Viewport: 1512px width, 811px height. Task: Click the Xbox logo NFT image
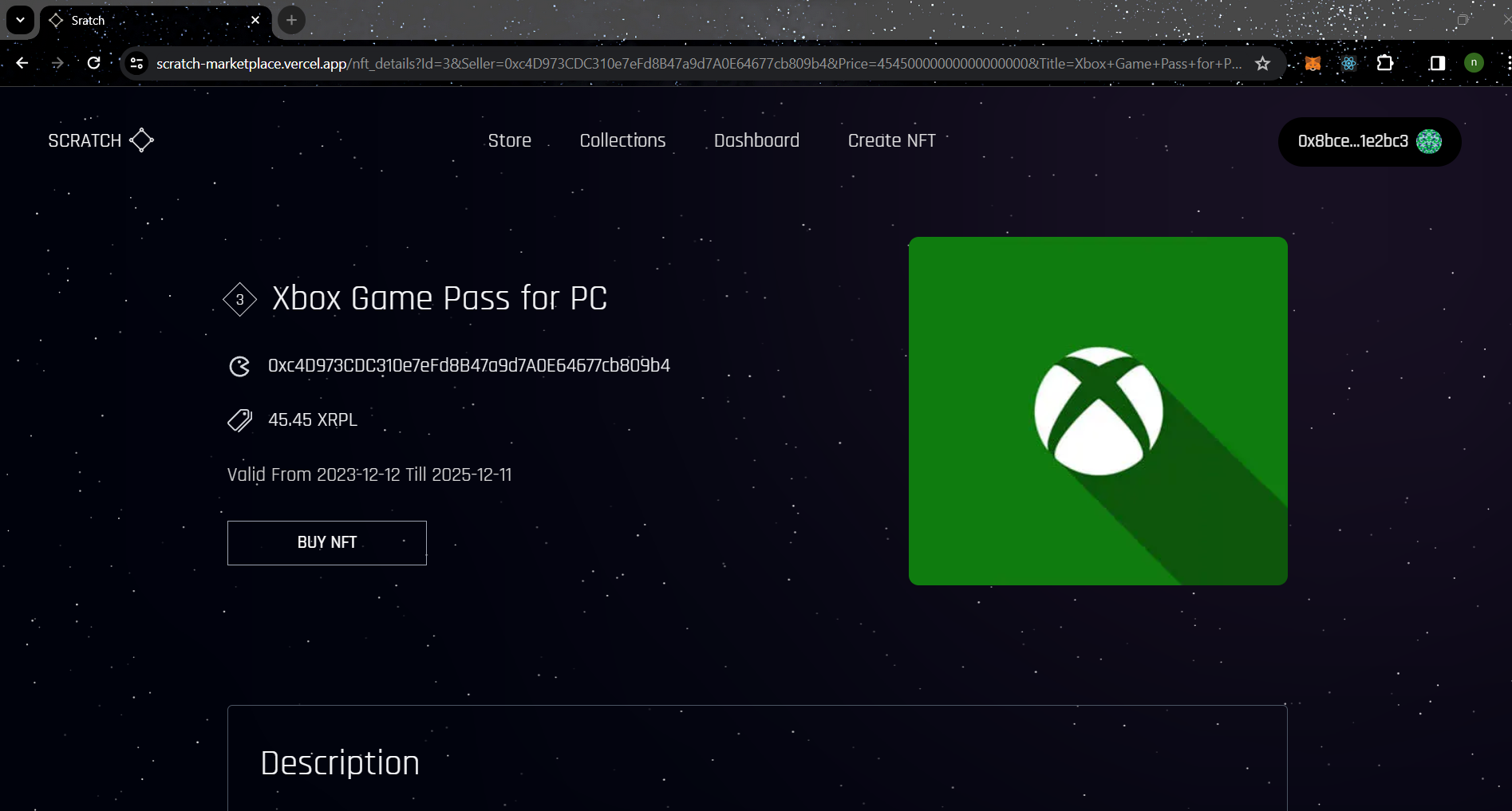[1098, 411]
